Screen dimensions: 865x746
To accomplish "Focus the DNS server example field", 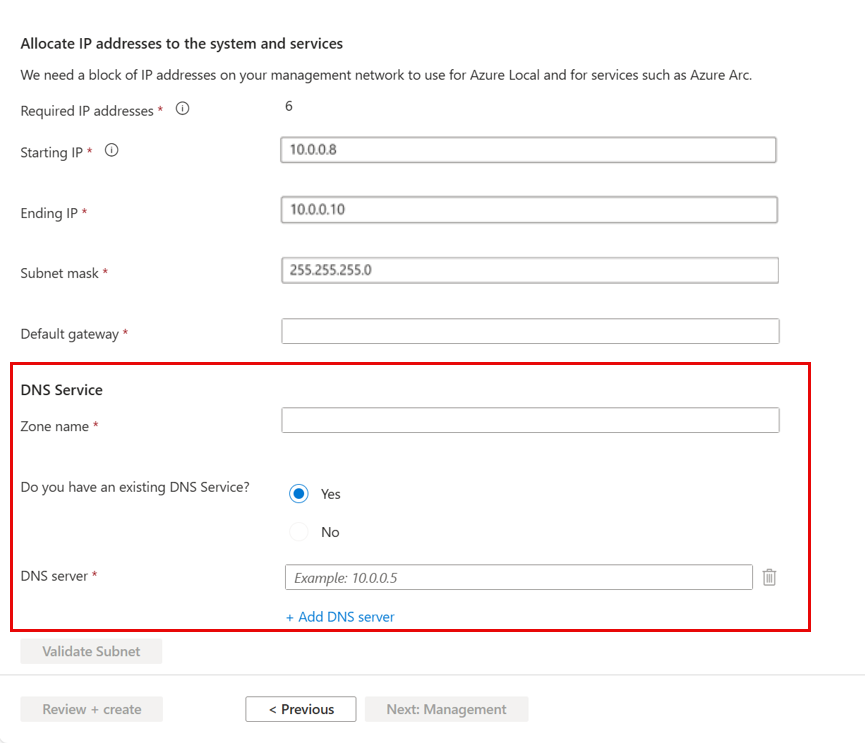I will (x=518, y=577).
